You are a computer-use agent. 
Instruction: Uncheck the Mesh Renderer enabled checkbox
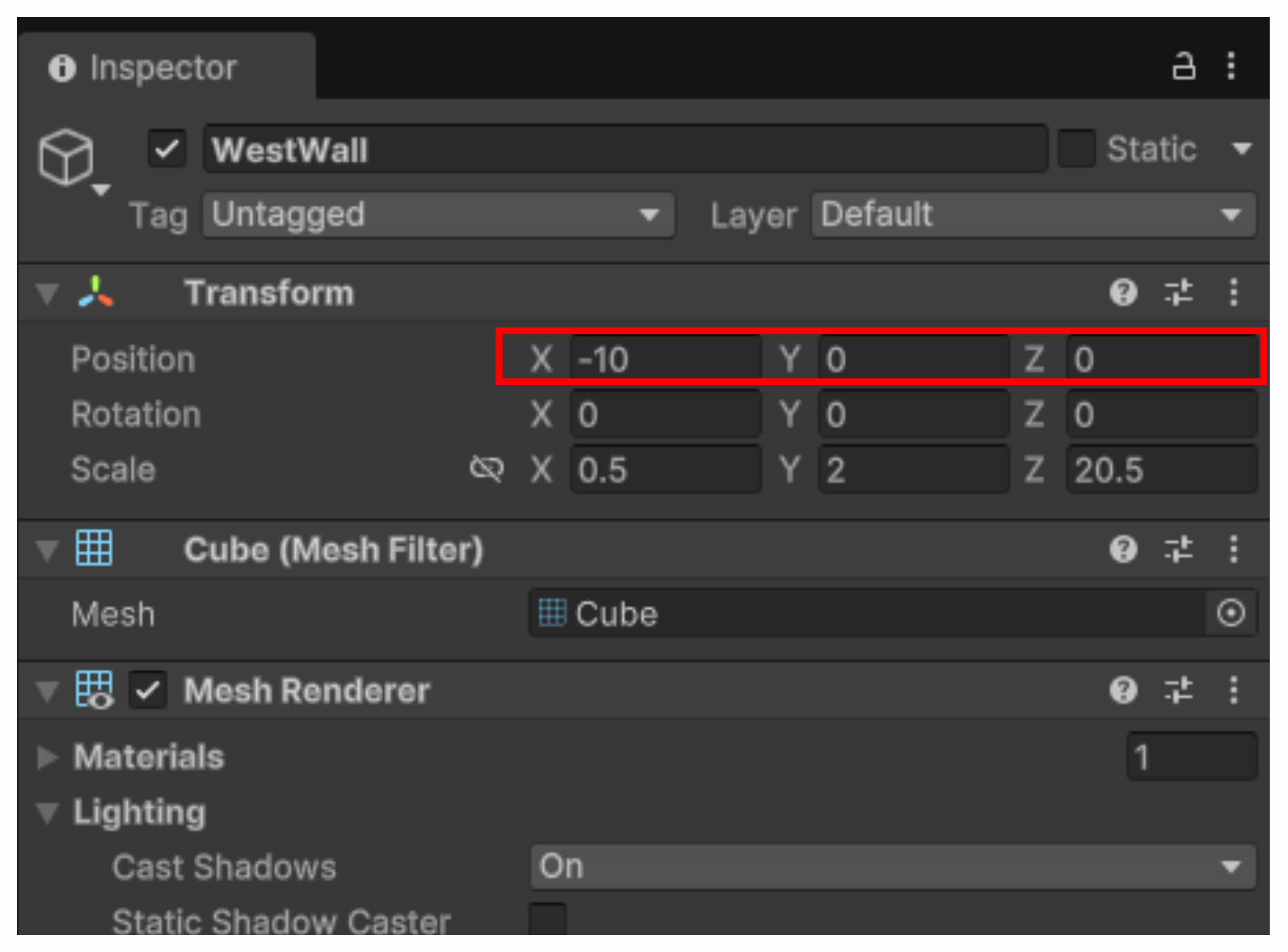tap(148, 690)
